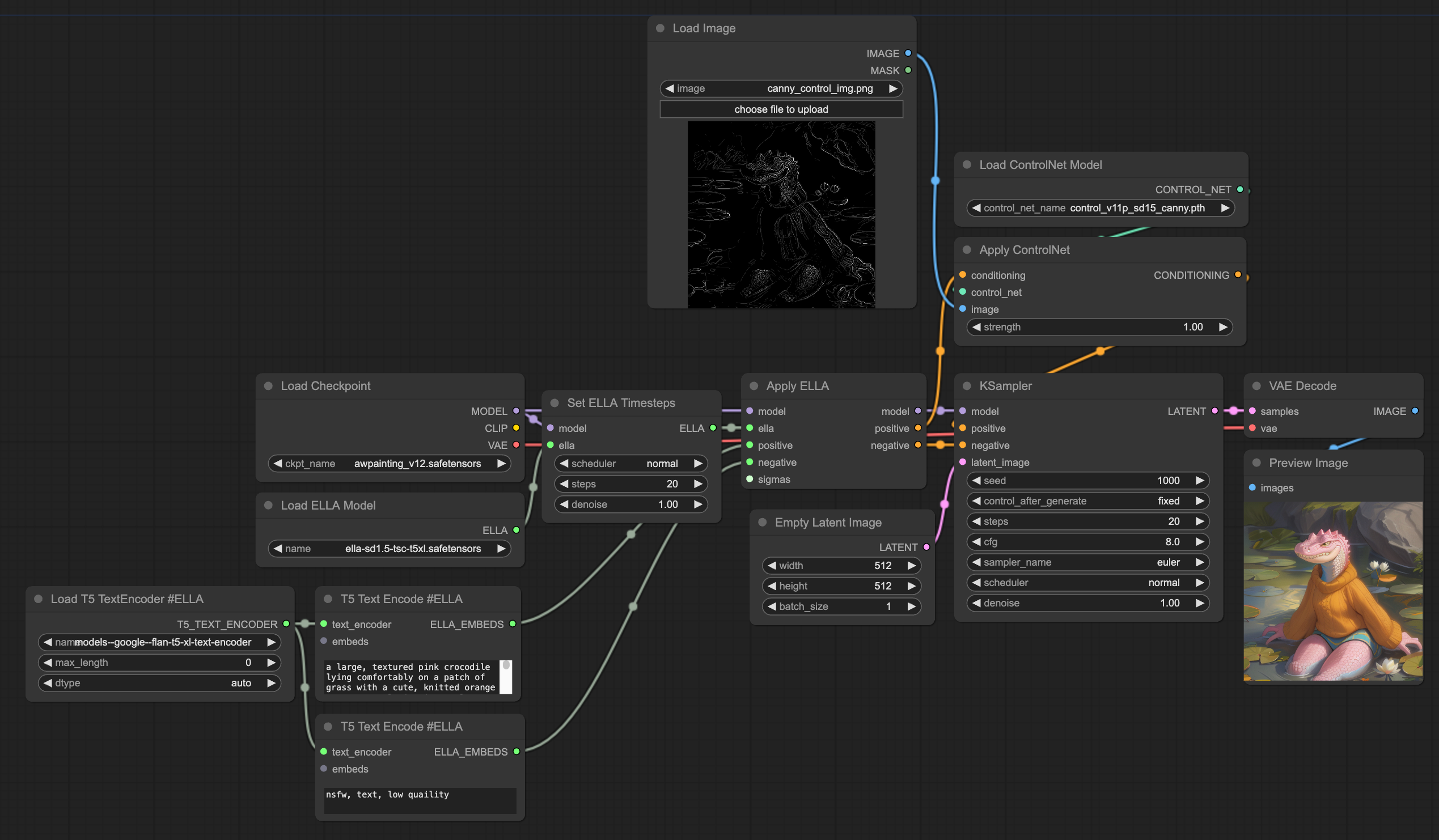Screen dimensions: 1439x840
Task: Click choose file to upload button
Action: pyautogui.click(x=781, y=109)
